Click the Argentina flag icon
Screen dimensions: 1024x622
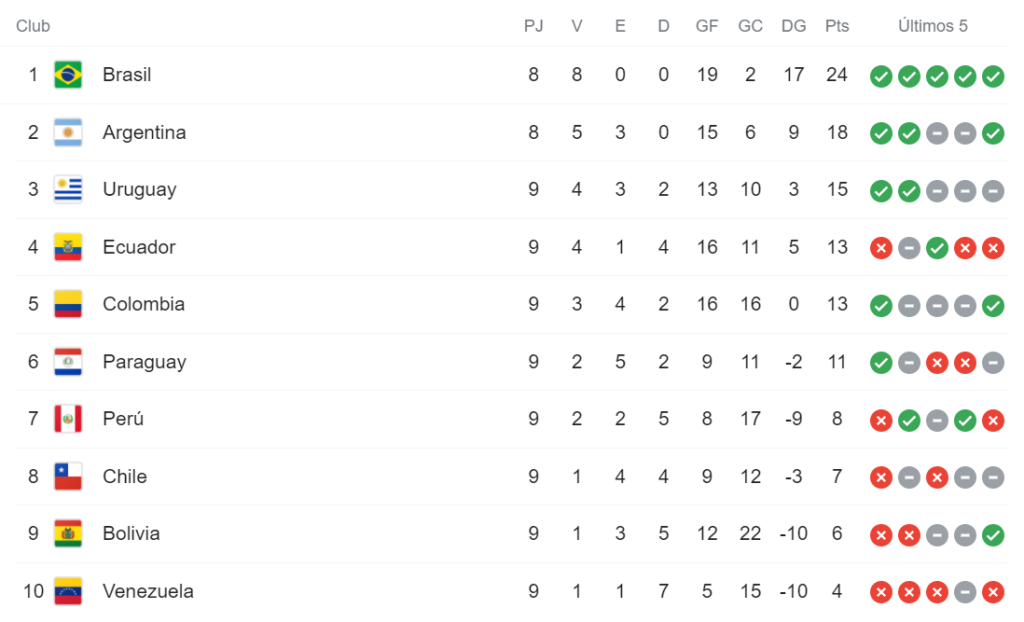coord(68,132)
